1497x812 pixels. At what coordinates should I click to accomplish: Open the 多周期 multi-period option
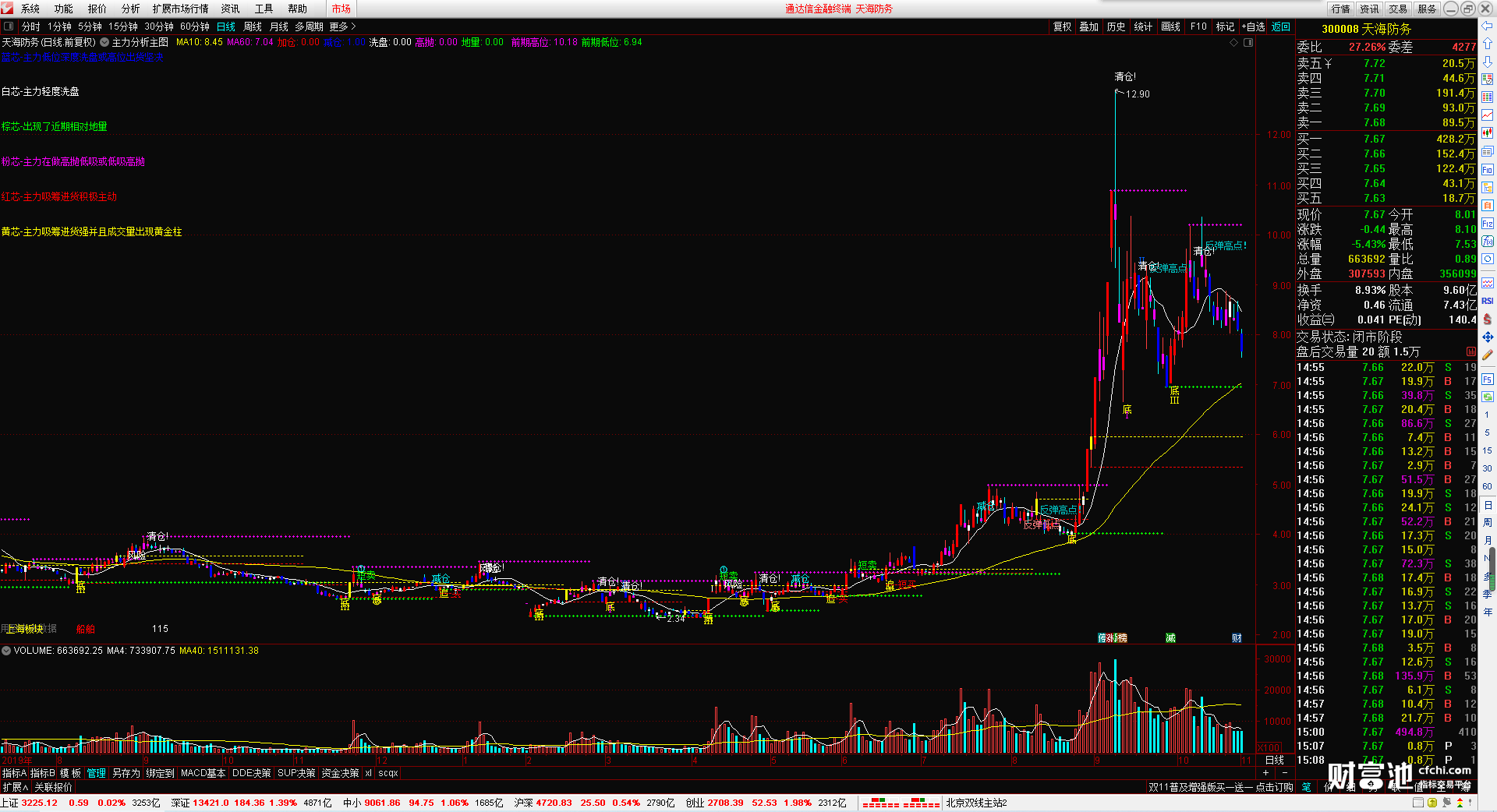[309, 26]
